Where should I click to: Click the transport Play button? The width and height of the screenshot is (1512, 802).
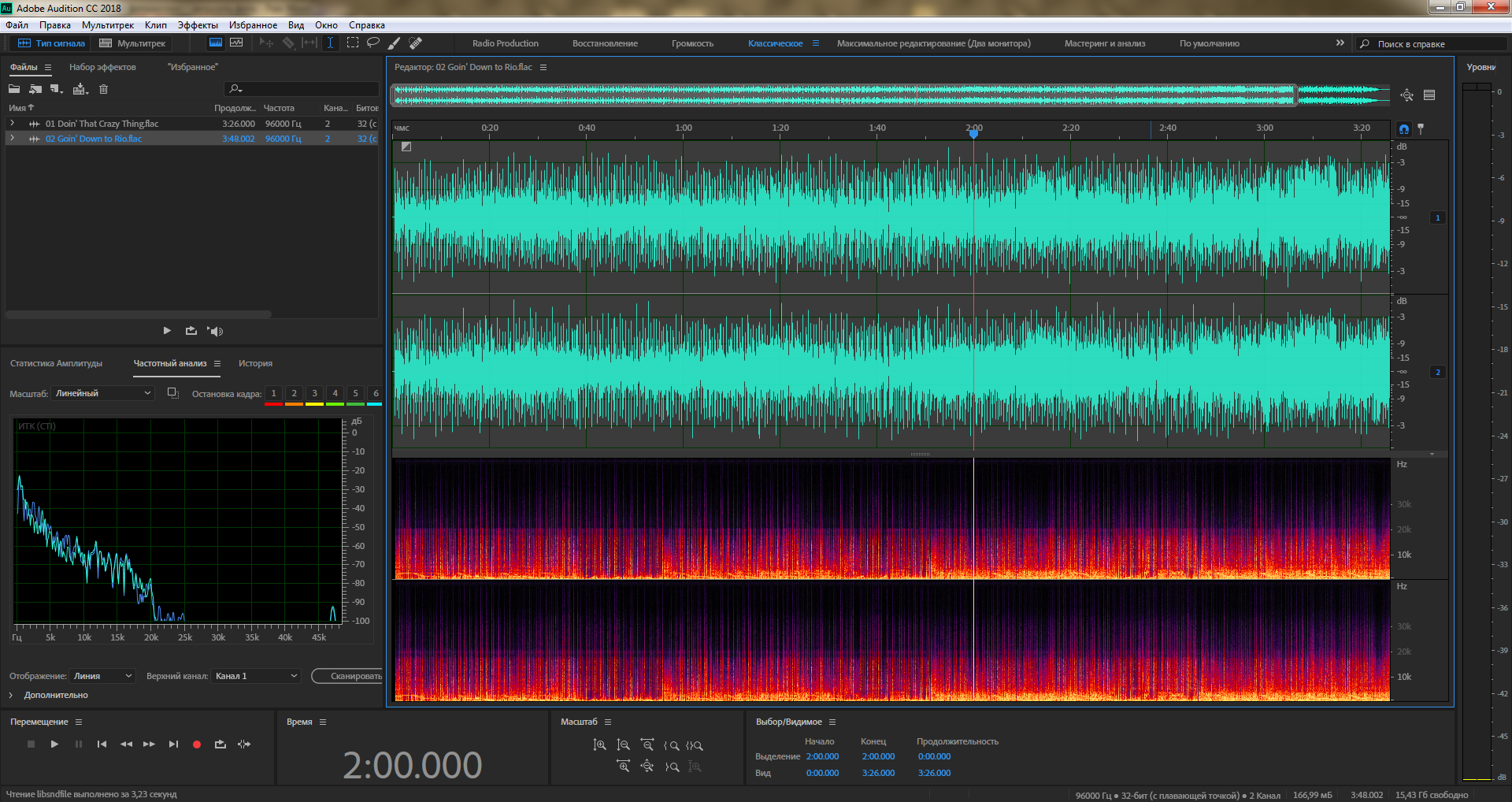coord(54,744)
